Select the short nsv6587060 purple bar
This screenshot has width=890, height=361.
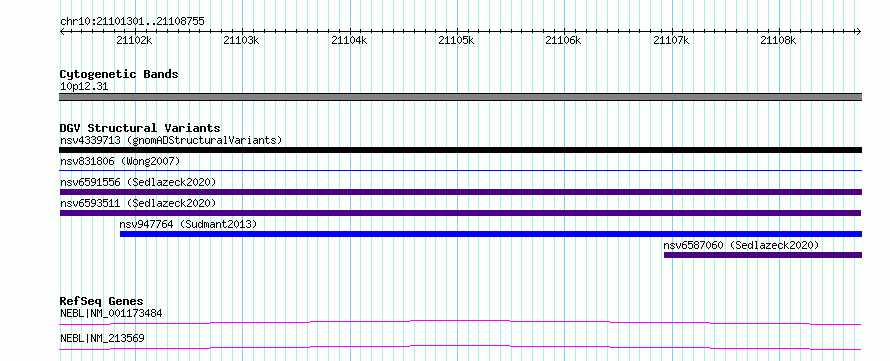(x=763, y=255)
